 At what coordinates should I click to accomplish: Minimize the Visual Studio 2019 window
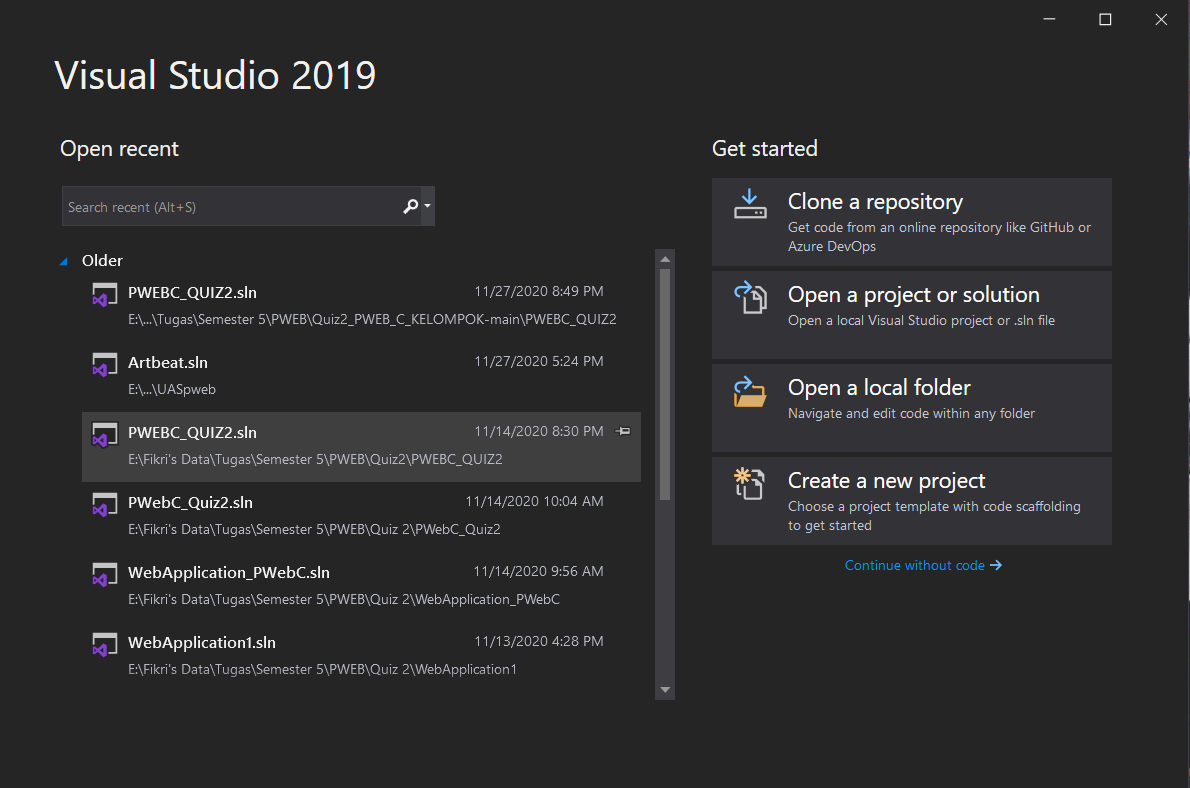tap(1050, 20)
